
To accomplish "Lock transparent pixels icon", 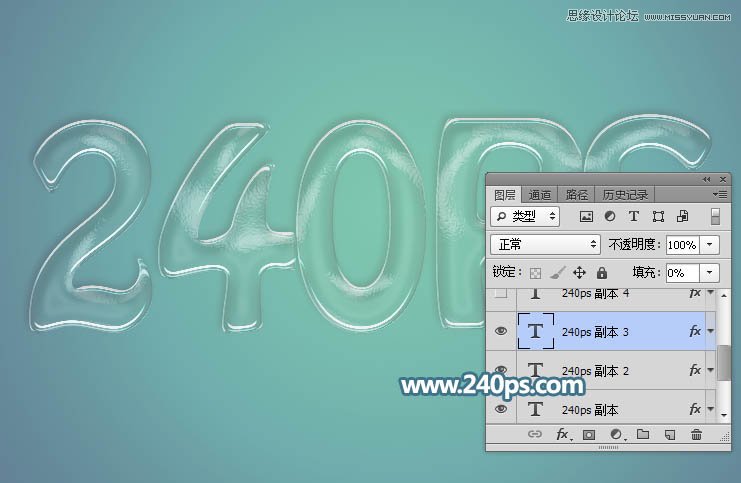I will 535,273.
